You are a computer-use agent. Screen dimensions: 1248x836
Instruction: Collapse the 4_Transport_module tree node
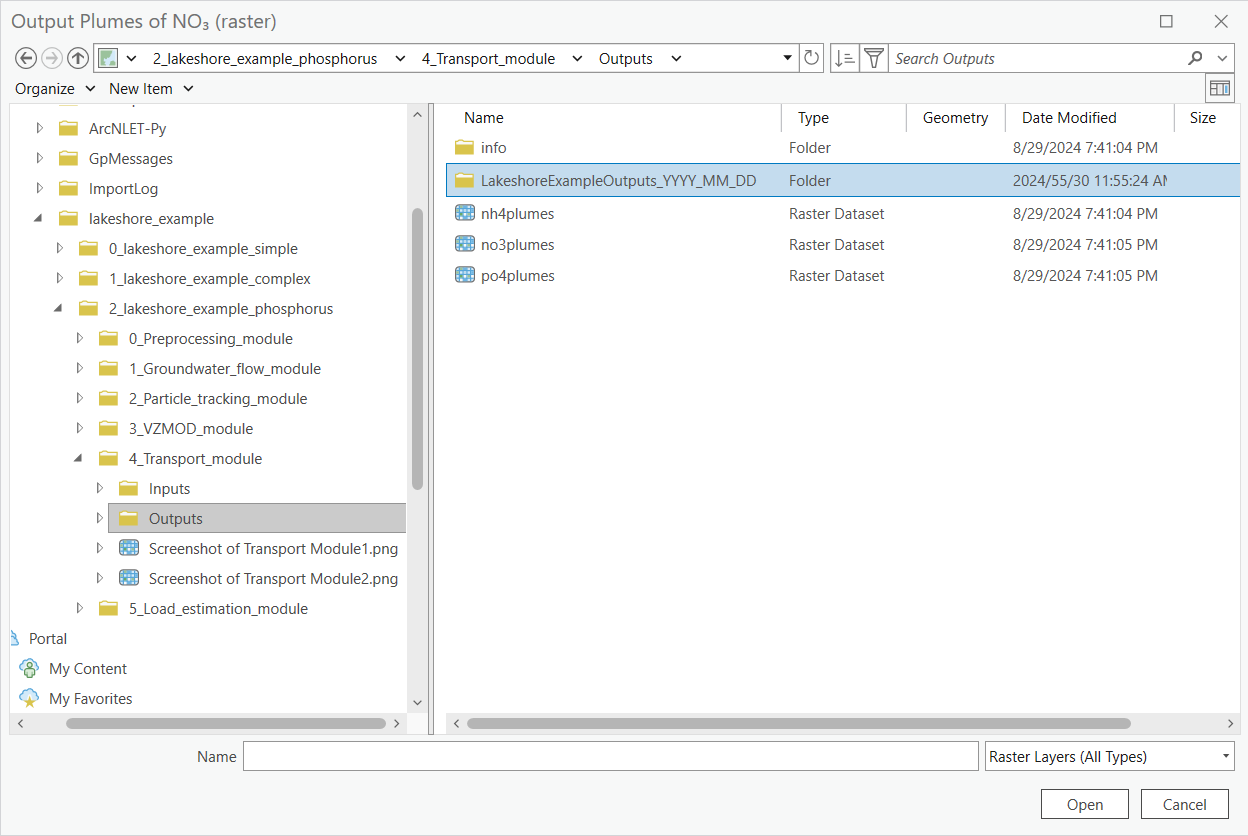80,458
